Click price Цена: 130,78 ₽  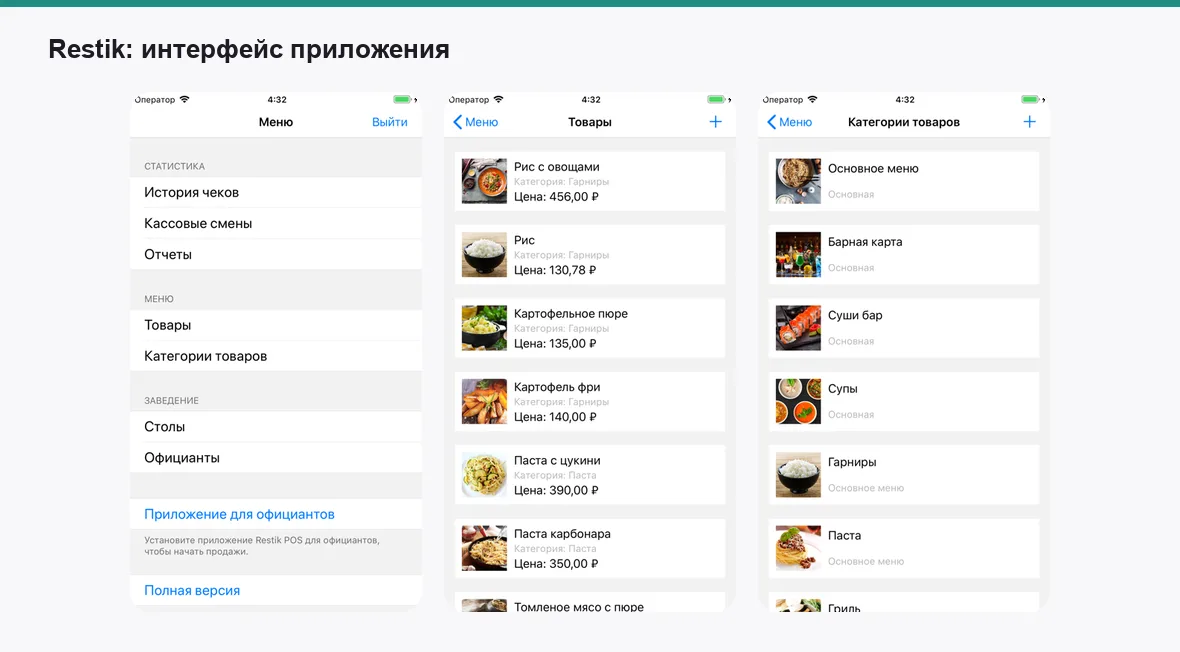(x=555, y=270)
